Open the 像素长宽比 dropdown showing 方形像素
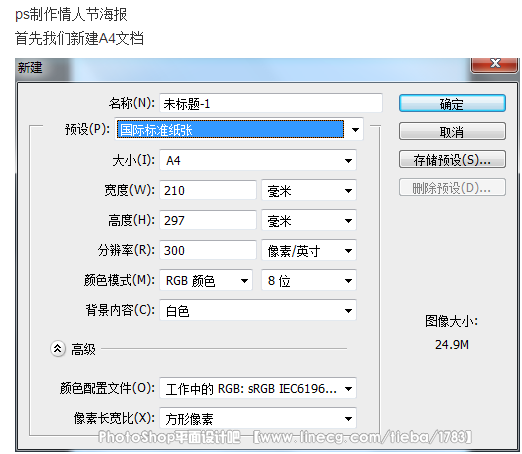The image size is (522, 454). click(258, 418)
